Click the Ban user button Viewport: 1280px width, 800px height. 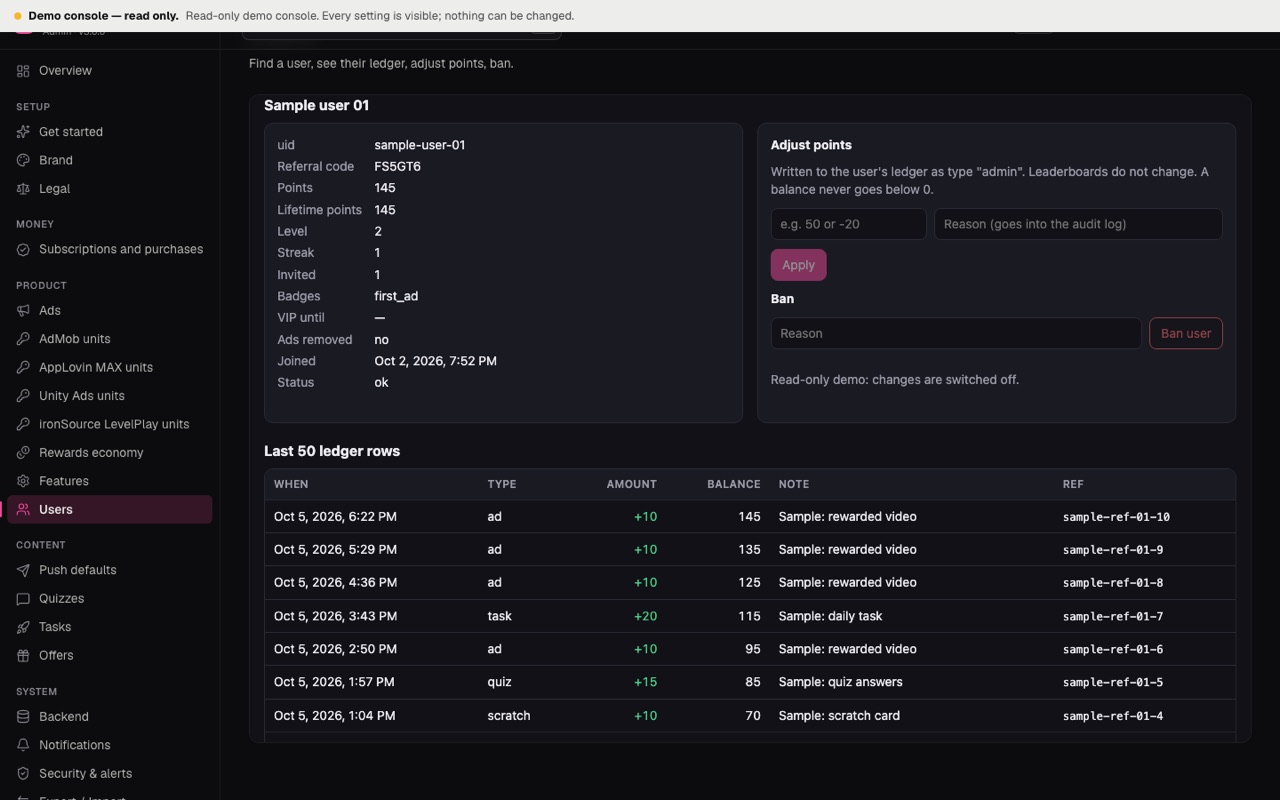(1186, 334)
